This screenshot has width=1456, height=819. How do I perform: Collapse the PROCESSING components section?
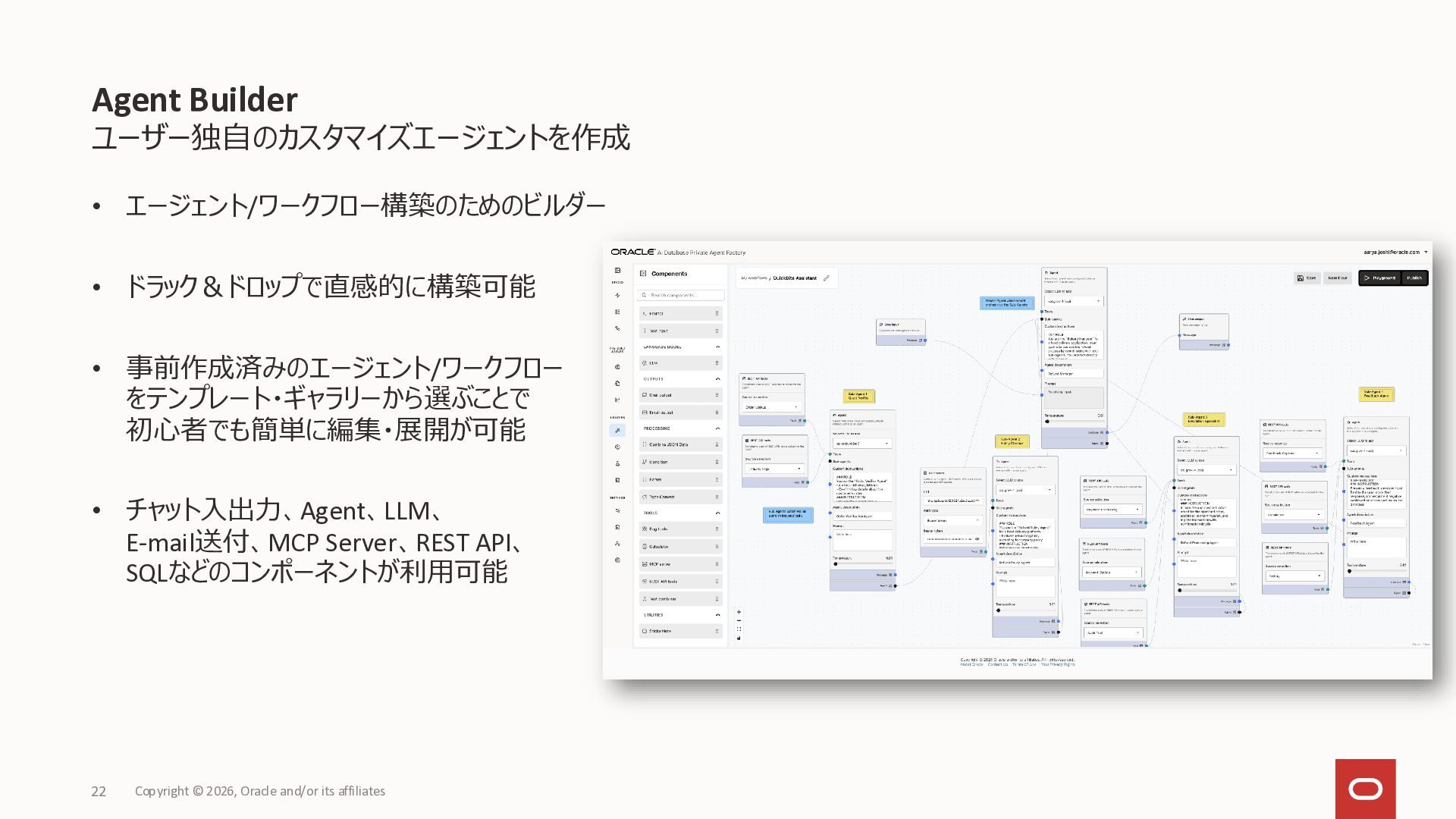click(x=717, y=428)
